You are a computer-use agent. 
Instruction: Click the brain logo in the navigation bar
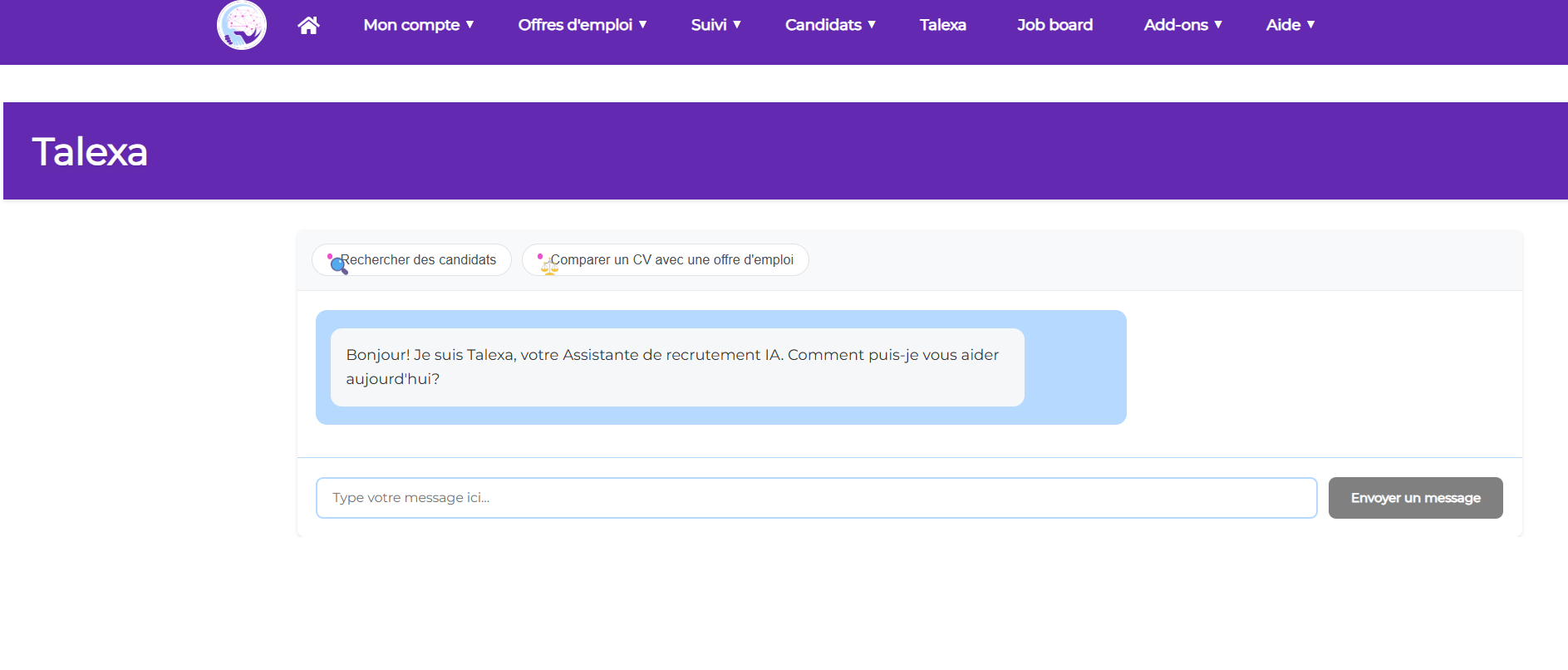(x=242, y=25)
